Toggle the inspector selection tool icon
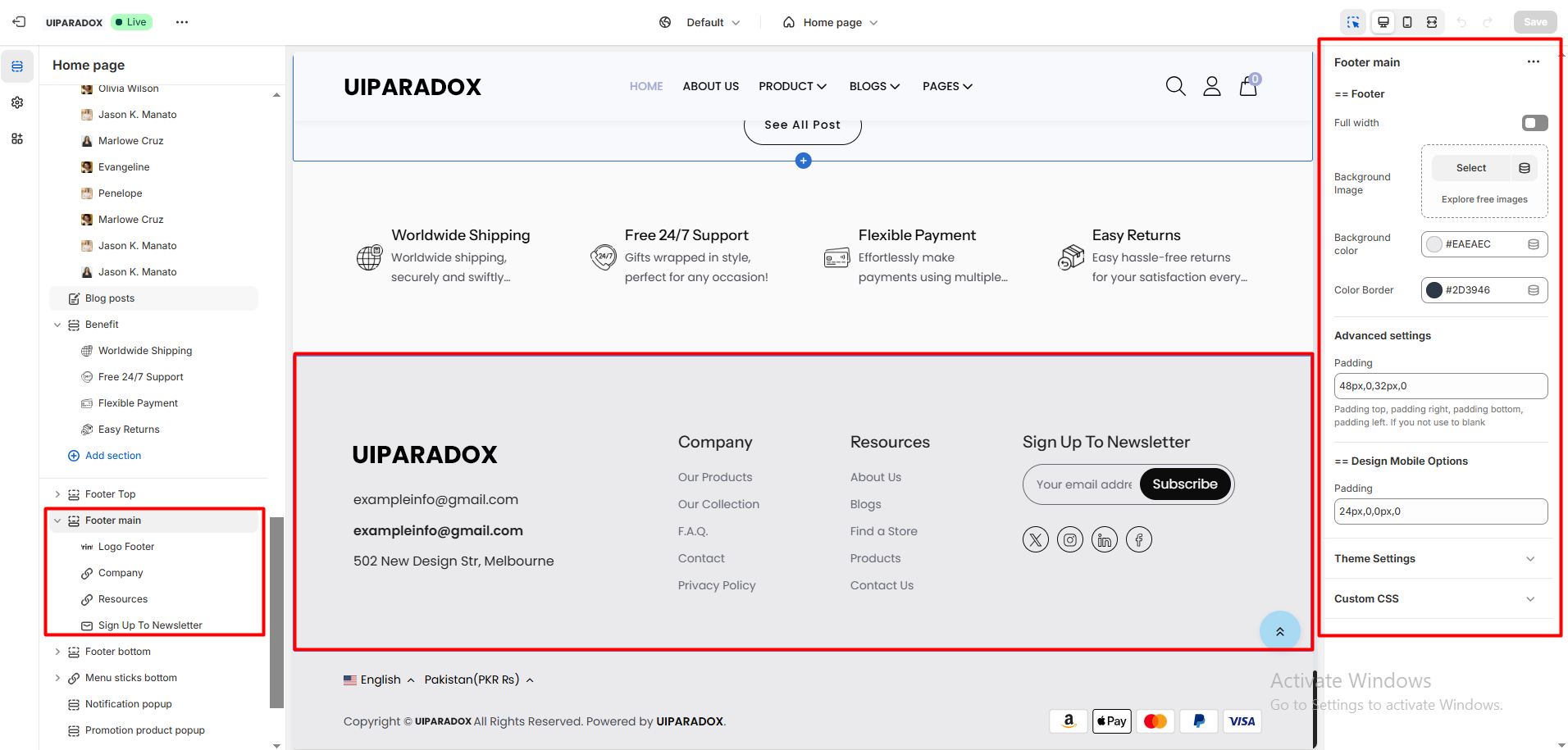Viewport: 1568px width, 750px height. click(1353, 22)
